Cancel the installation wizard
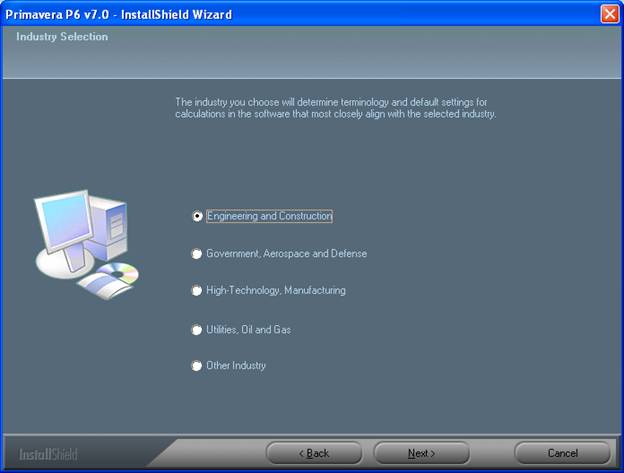 click(562, 453)
